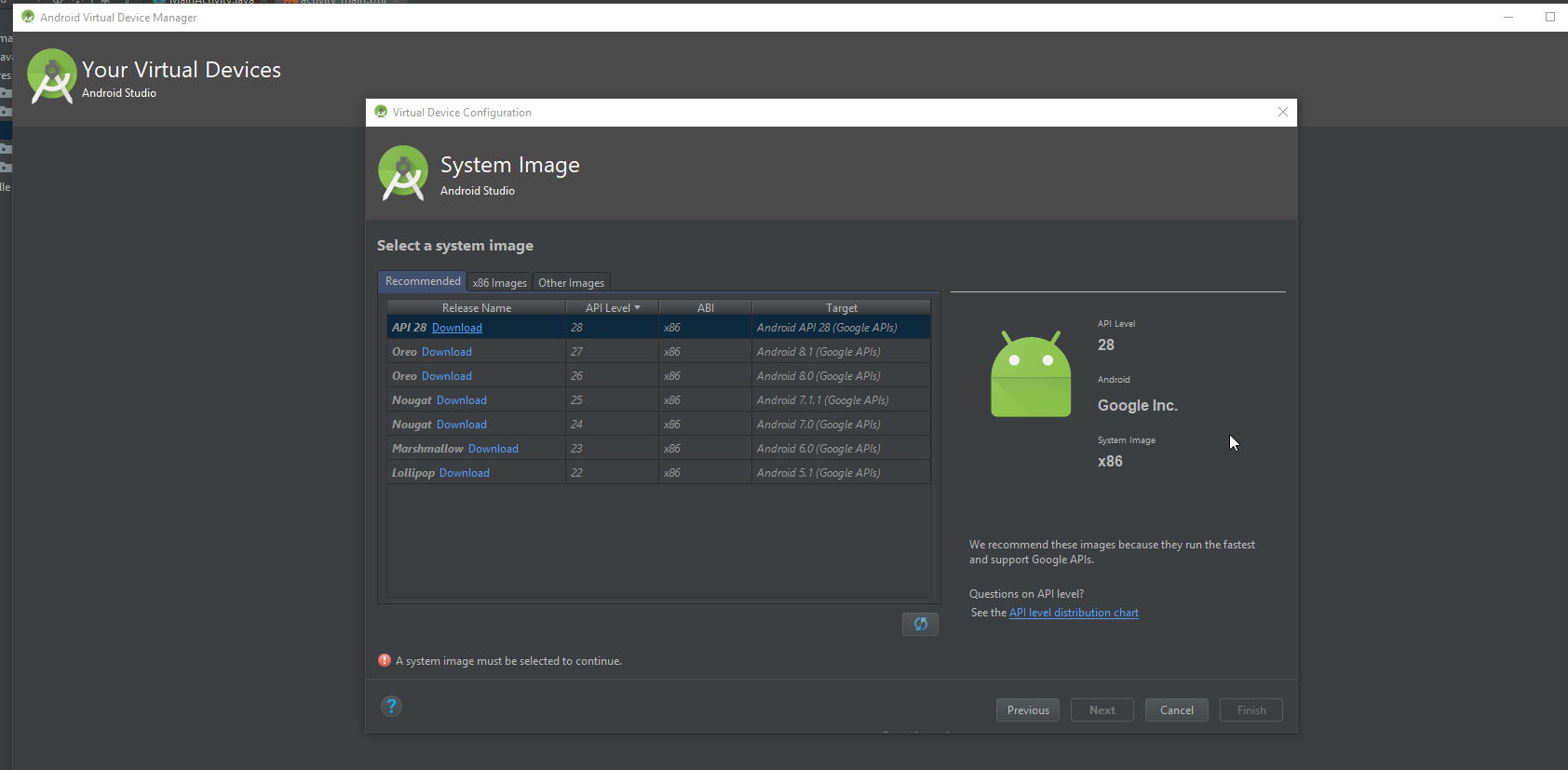Download the Nougat API 25 image
1568x770 pixels.
pyautogui.click(x=462, y=400)
